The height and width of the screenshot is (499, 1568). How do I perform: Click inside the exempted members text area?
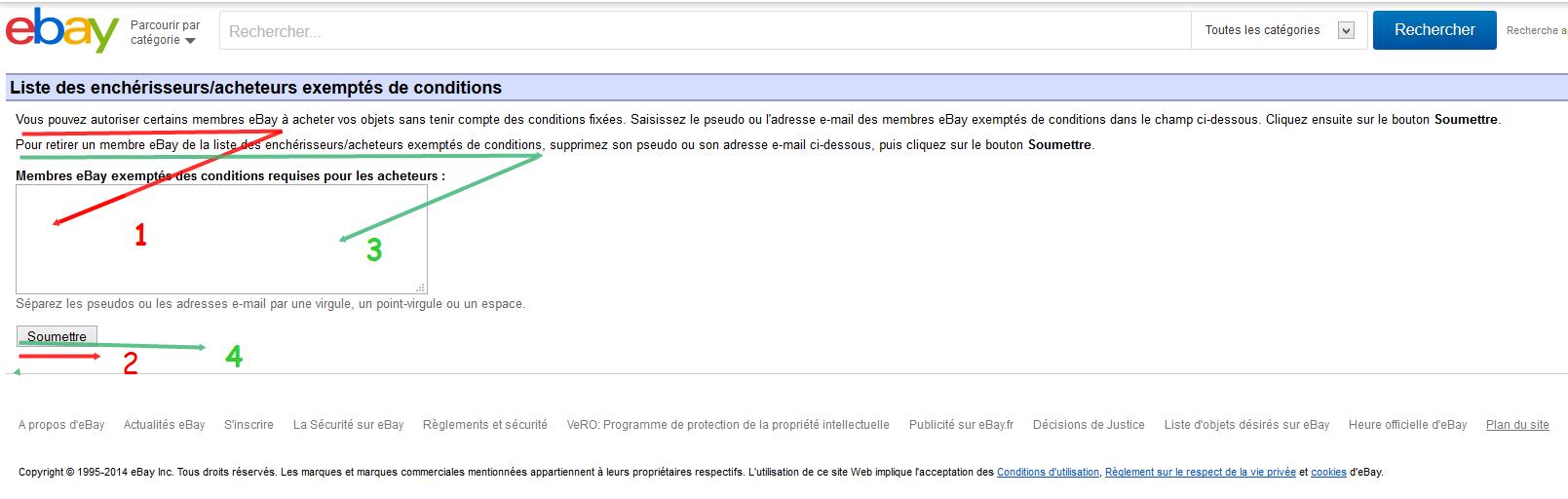tap(221, 239)
